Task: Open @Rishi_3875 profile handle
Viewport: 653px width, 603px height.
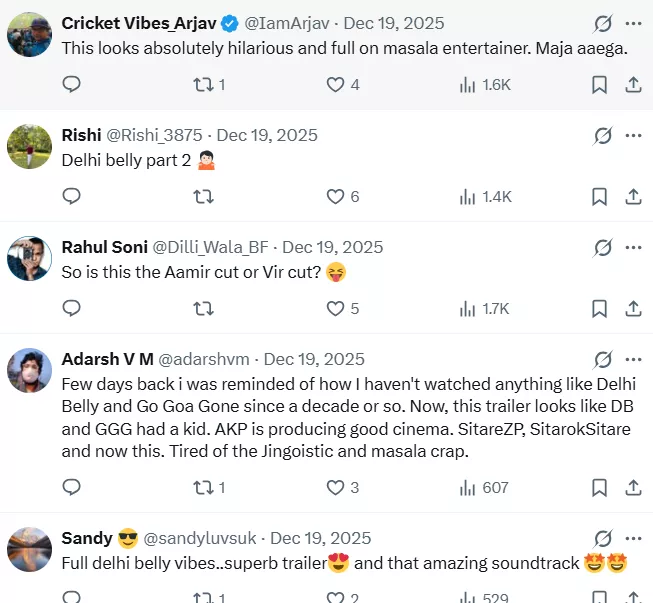Action: [x=154, y=135]
